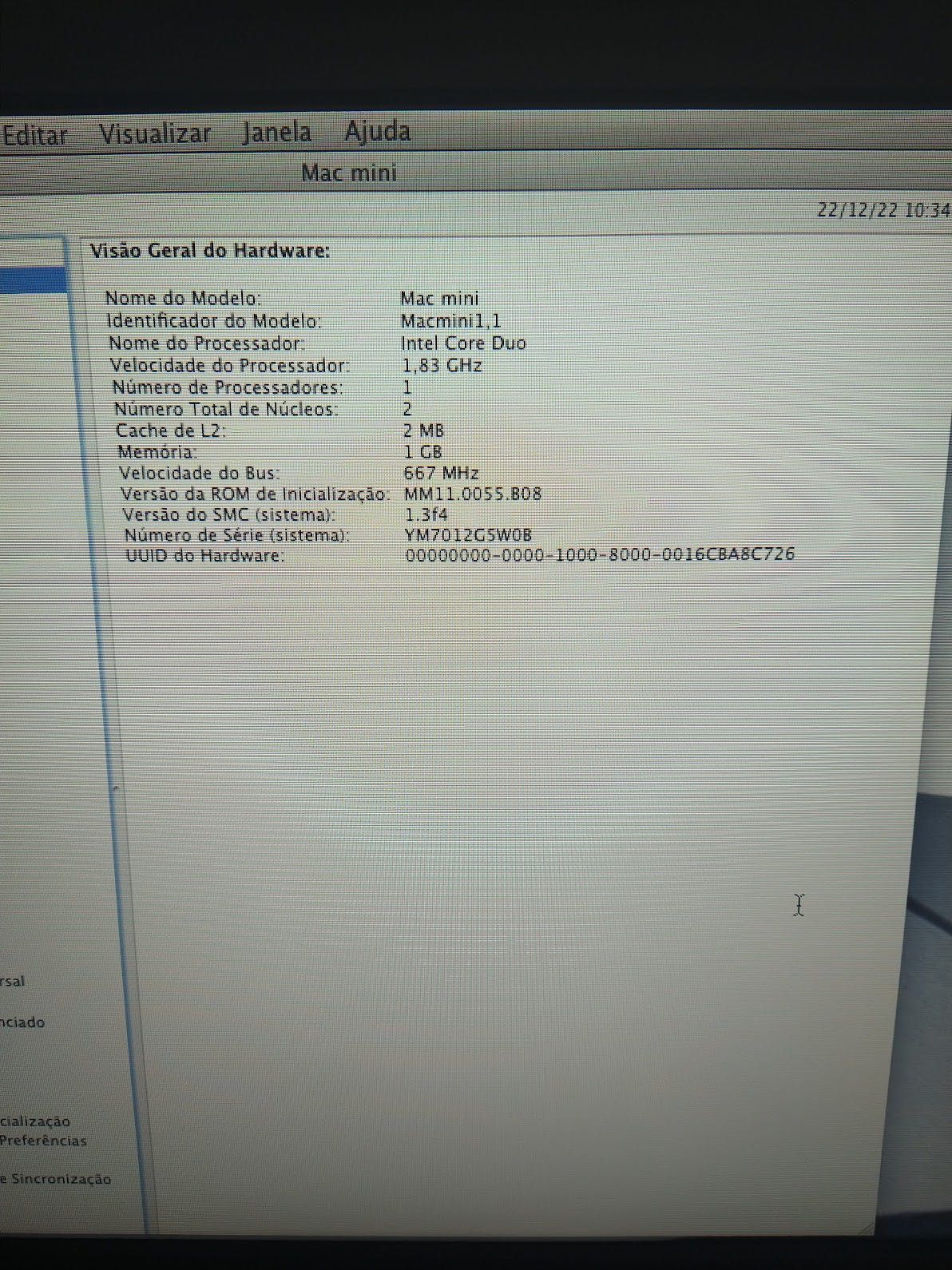
Task: Click the Mac mini window title
Action: [x=349, y=173]
